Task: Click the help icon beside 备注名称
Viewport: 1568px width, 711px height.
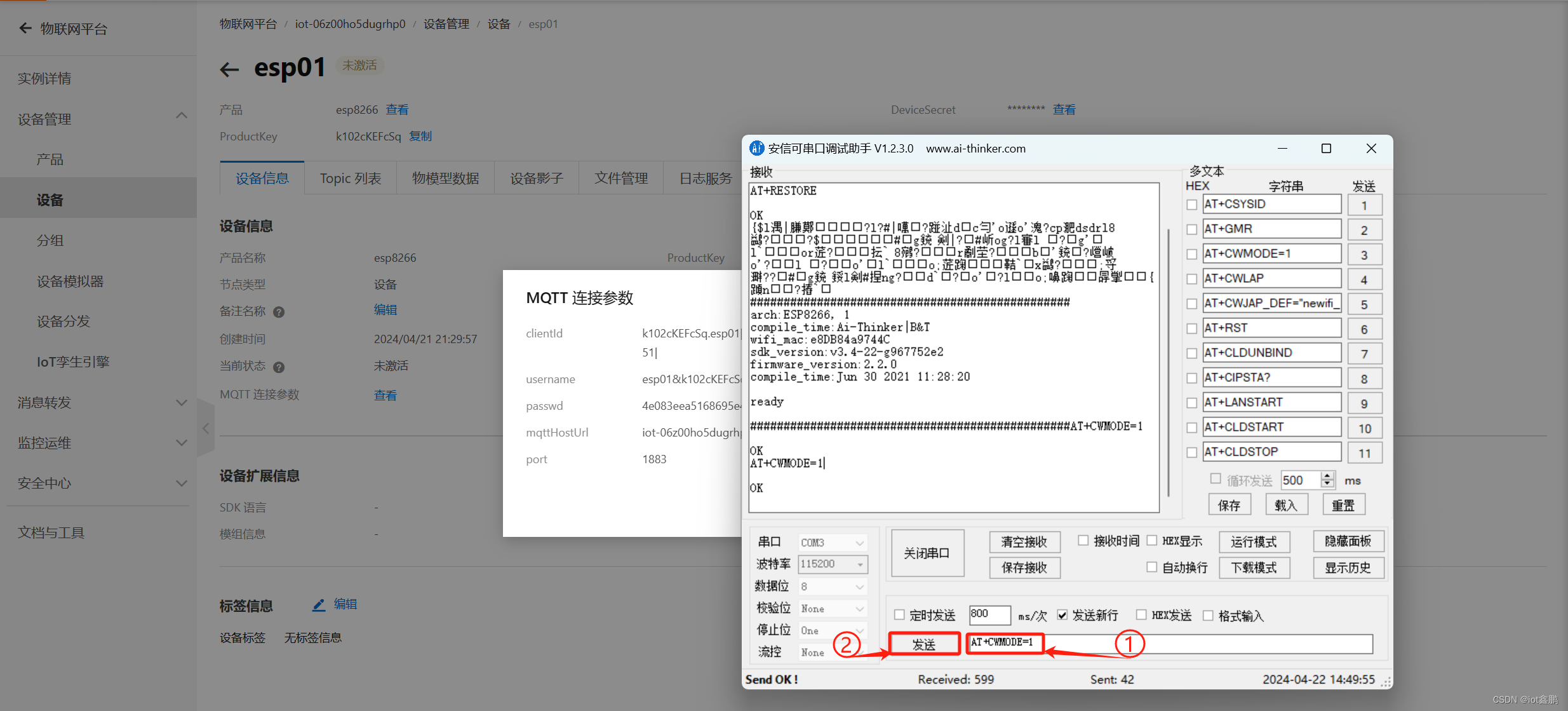Action: click(x=279, y=312)
